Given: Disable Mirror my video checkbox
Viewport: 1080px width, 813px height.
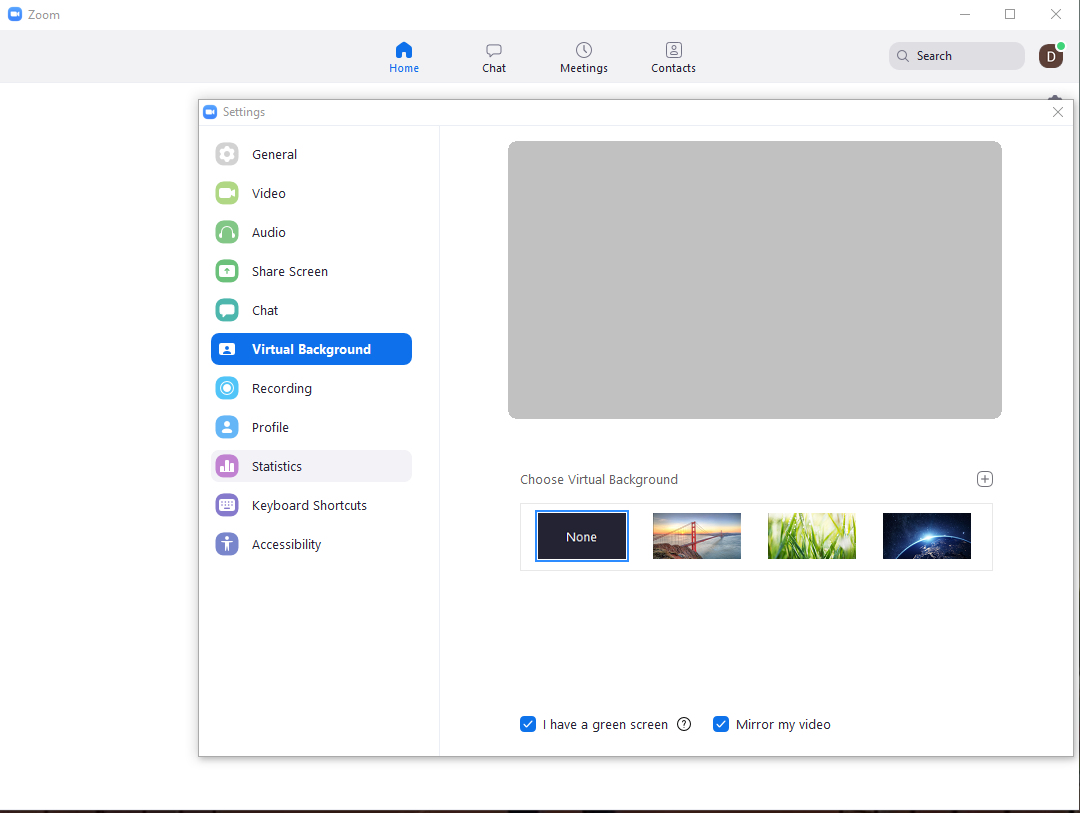Looking at the screenshot, I should coord(720,724).
